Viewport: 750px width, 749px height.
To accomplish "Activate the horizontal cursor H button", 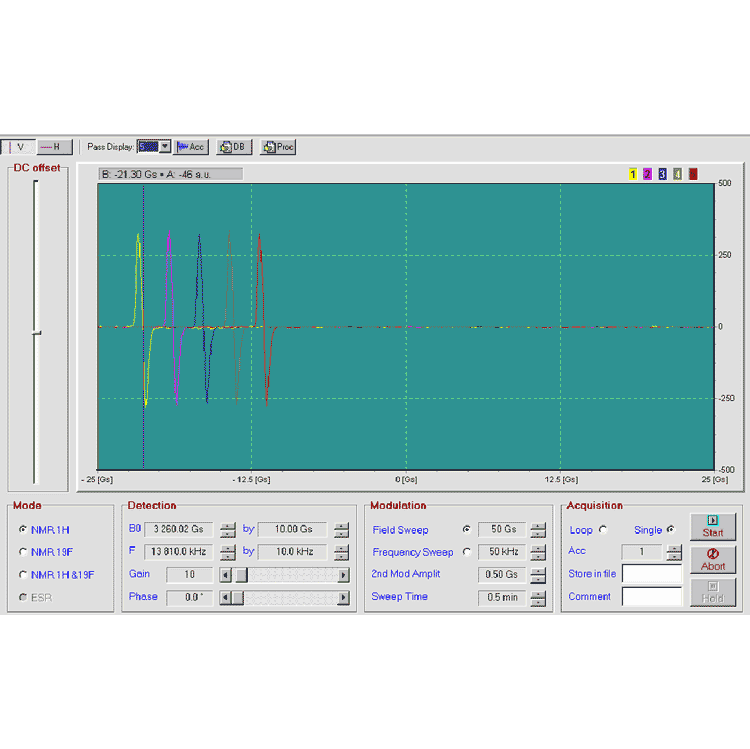I will coord(54,147).
